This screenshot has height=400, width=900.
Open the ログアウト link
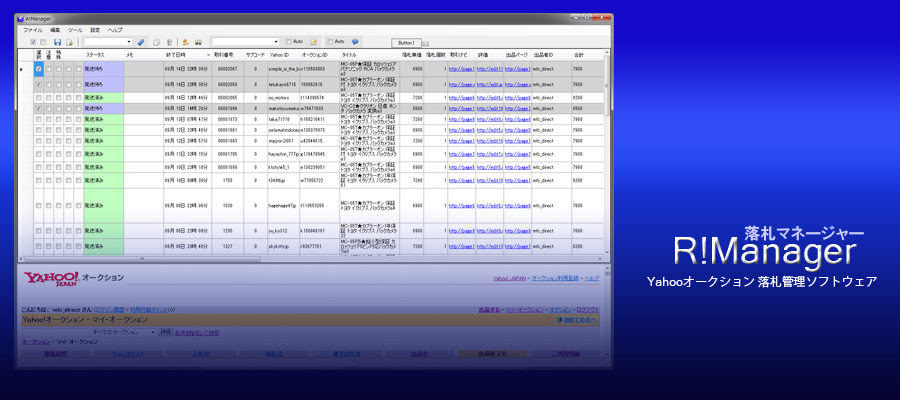coord(588,310)
